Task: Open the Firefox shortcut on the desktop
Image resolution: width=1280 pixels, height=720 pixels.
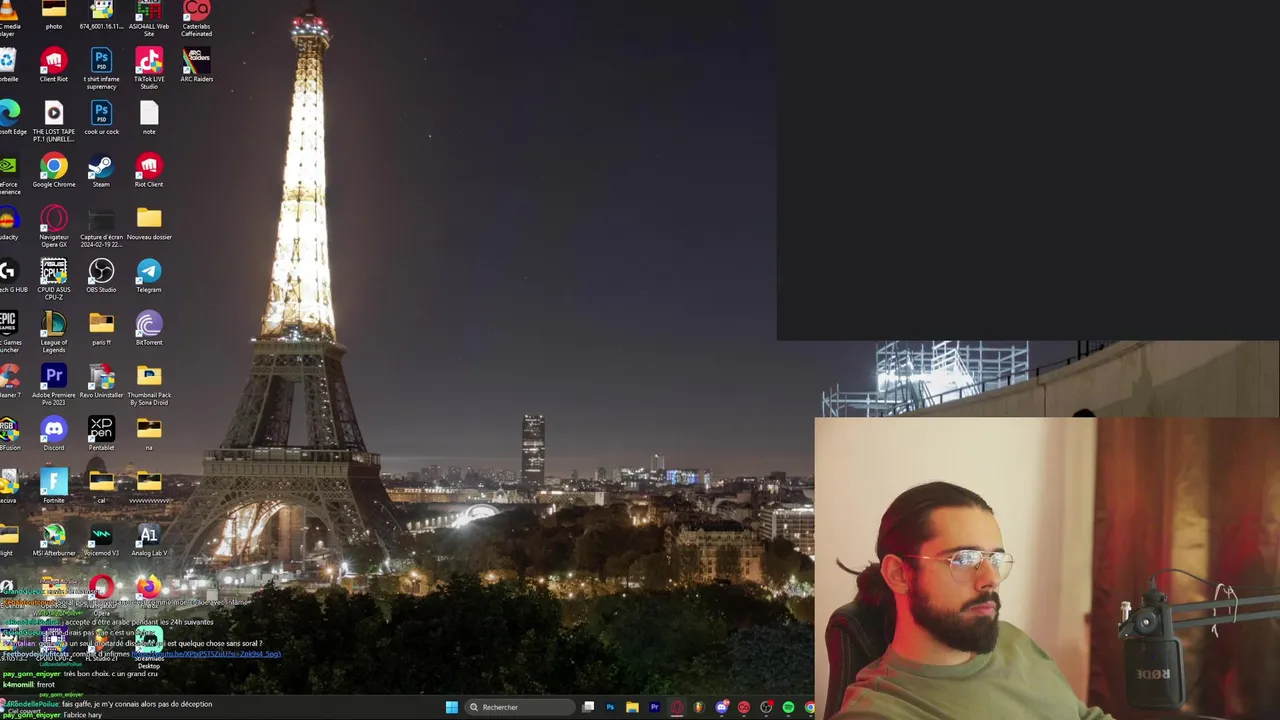Action: (x=149, y=591)
